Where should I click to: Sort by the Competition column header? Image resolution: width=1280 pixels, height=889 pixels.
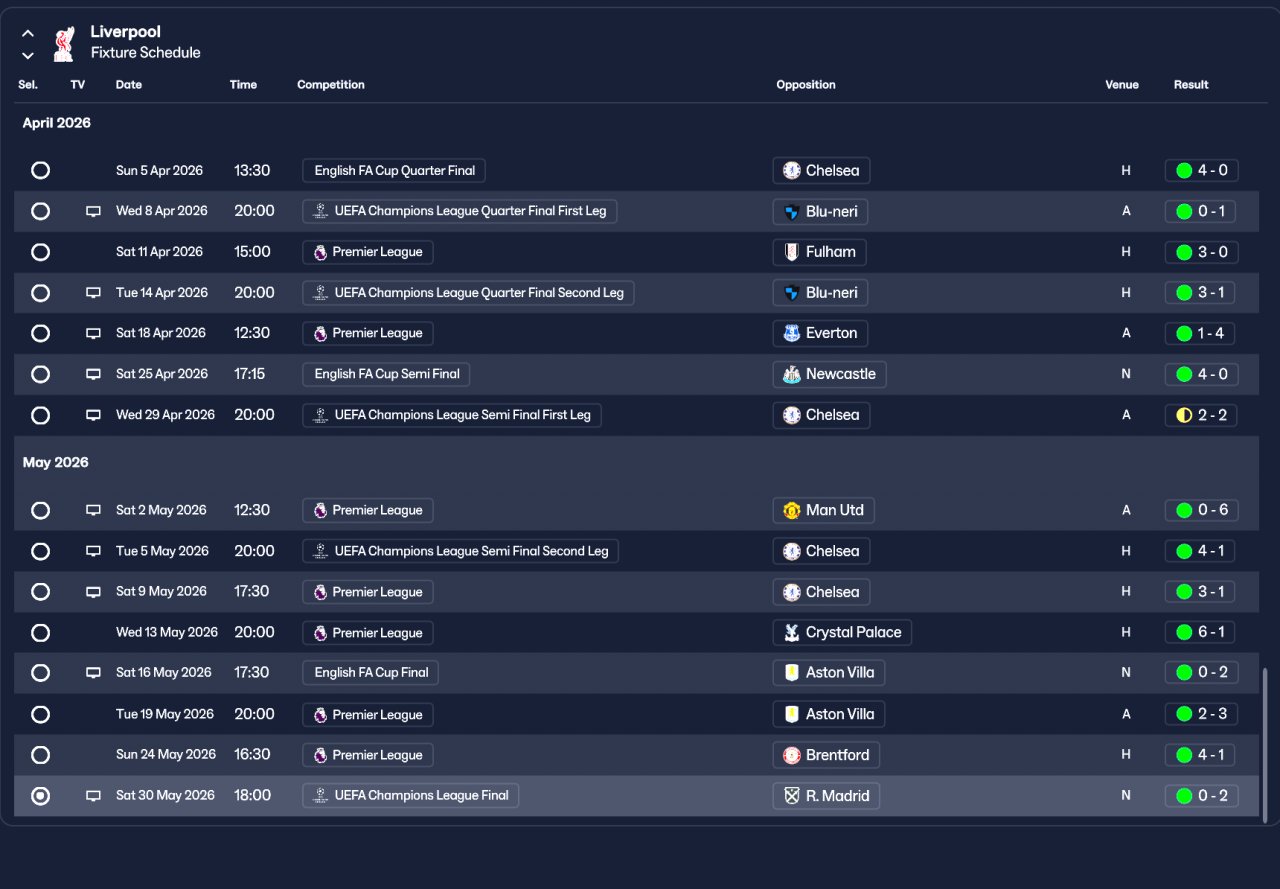coord(331,85)
